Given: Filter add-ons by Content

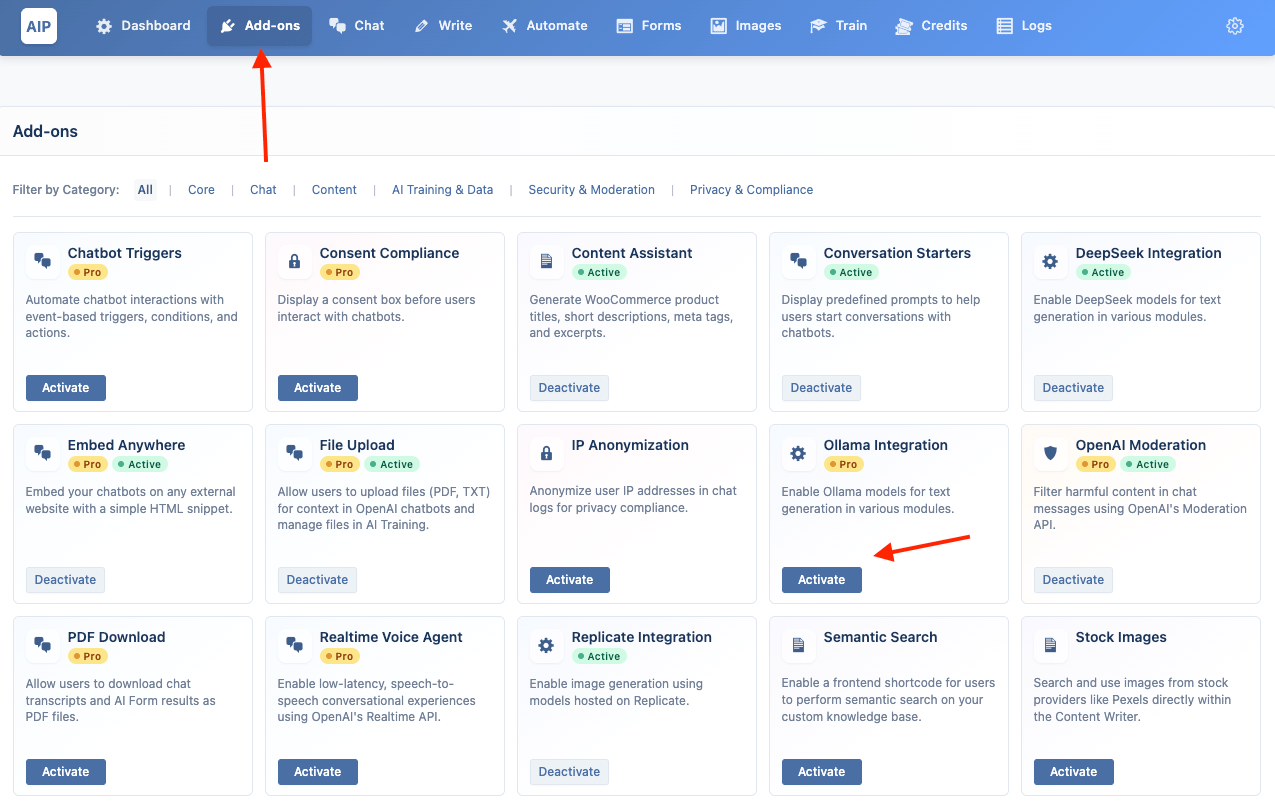Looking at the screenshot, I should click(334, 190).
